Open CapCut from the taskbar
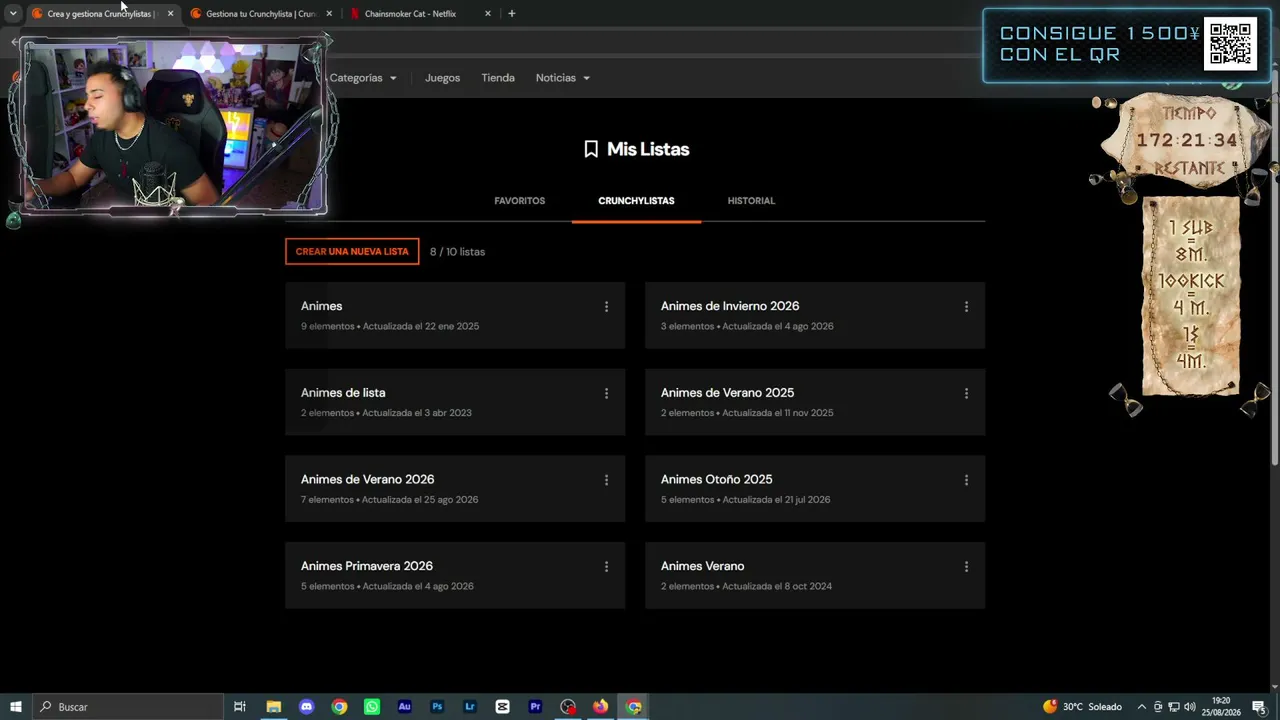This screenshot has height=720, width=1280. tap(502, 707)
